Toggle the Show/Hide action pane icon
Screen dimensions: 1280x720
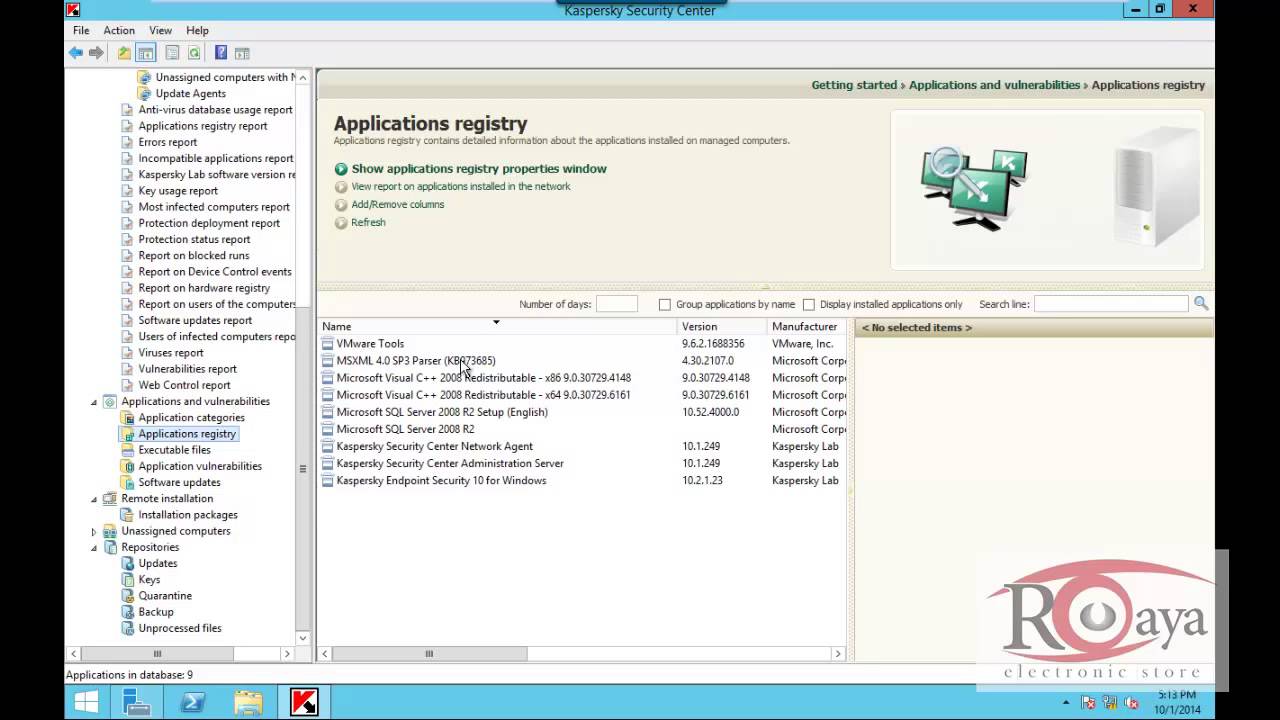point(242,53)
